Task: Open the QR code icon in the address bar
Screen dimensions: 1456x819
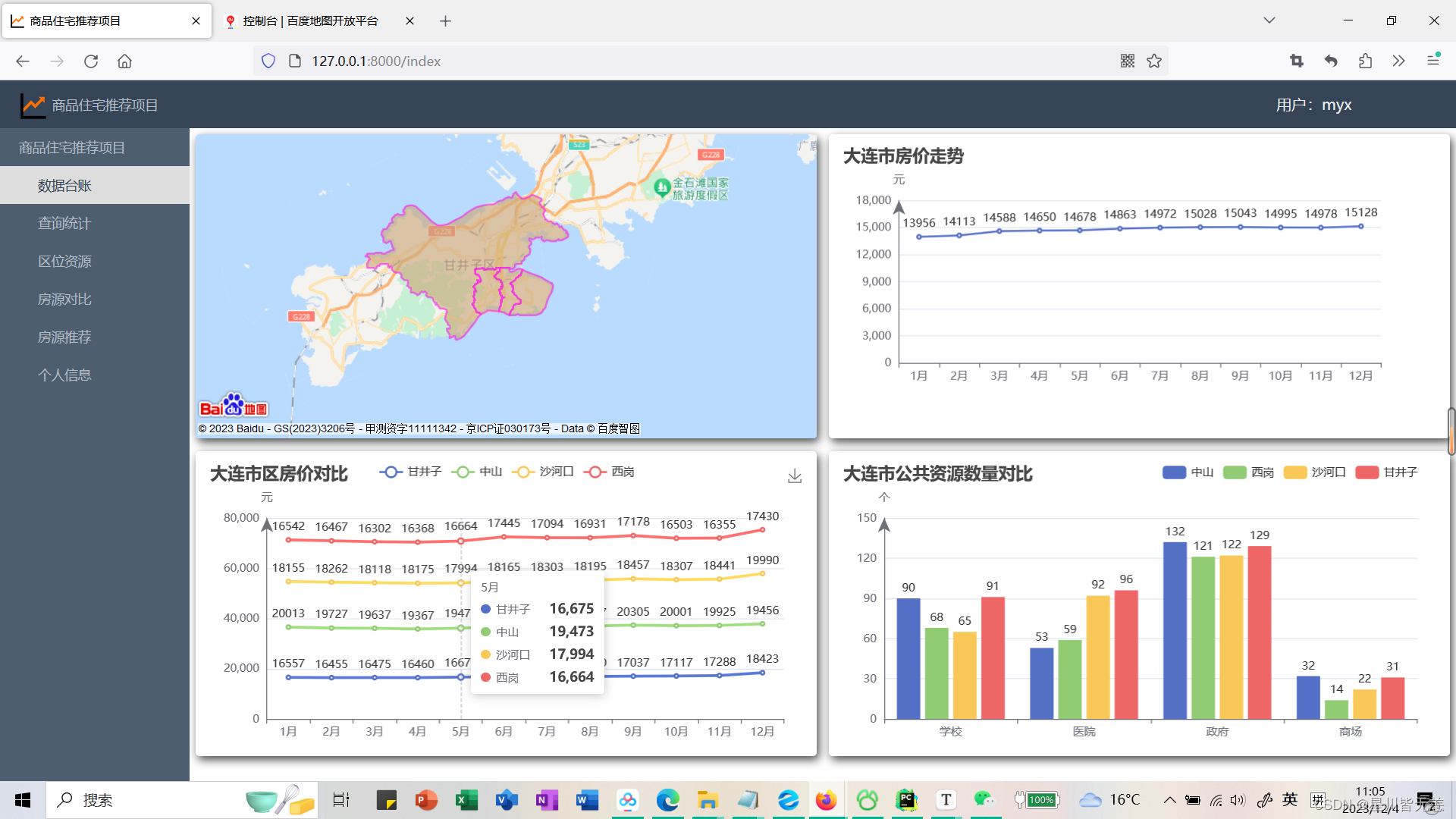Action: (x=1128, y=61)
